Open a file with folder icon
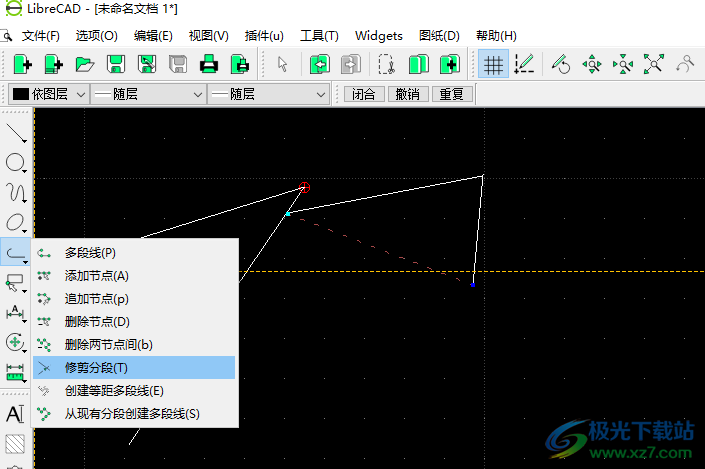The image size is (705, 469). 85,64
